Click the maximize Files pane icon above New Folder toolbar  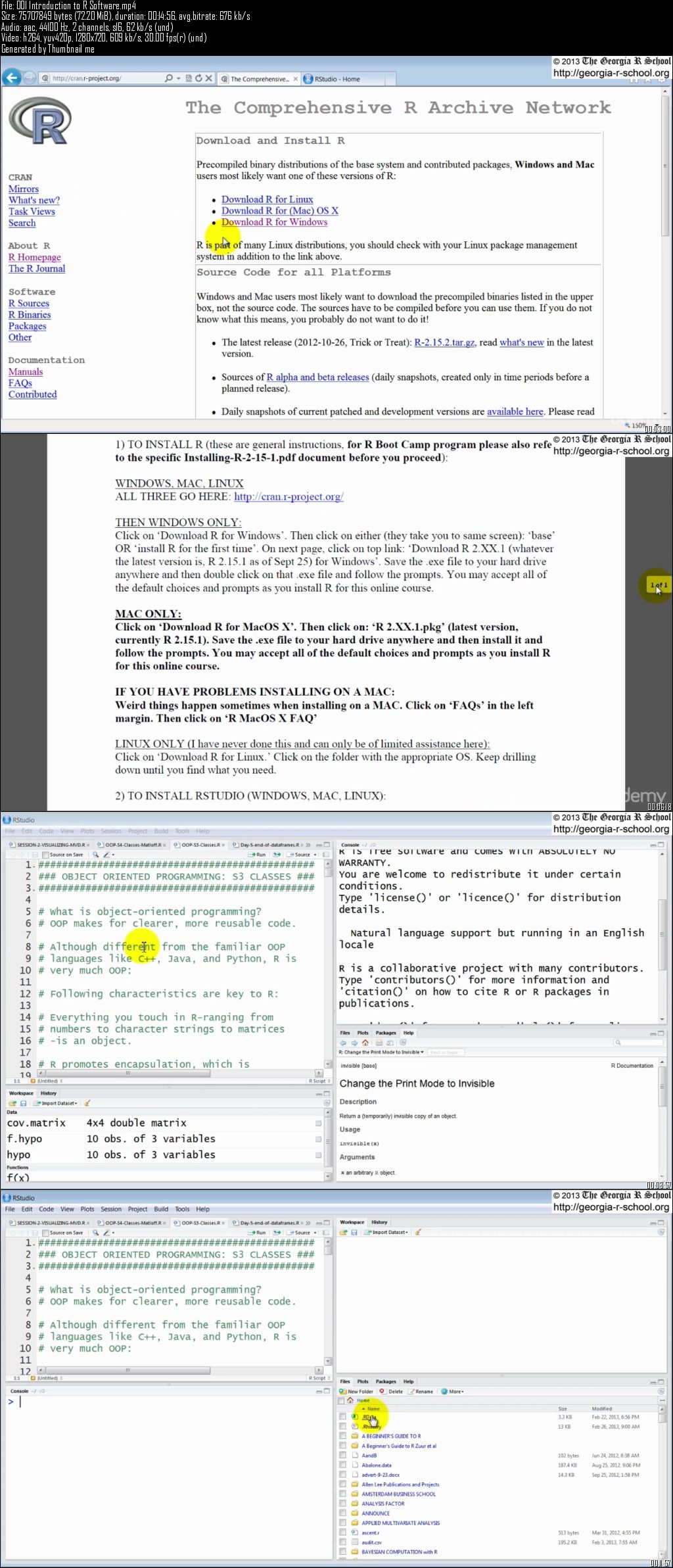[x=661, y=1381]
